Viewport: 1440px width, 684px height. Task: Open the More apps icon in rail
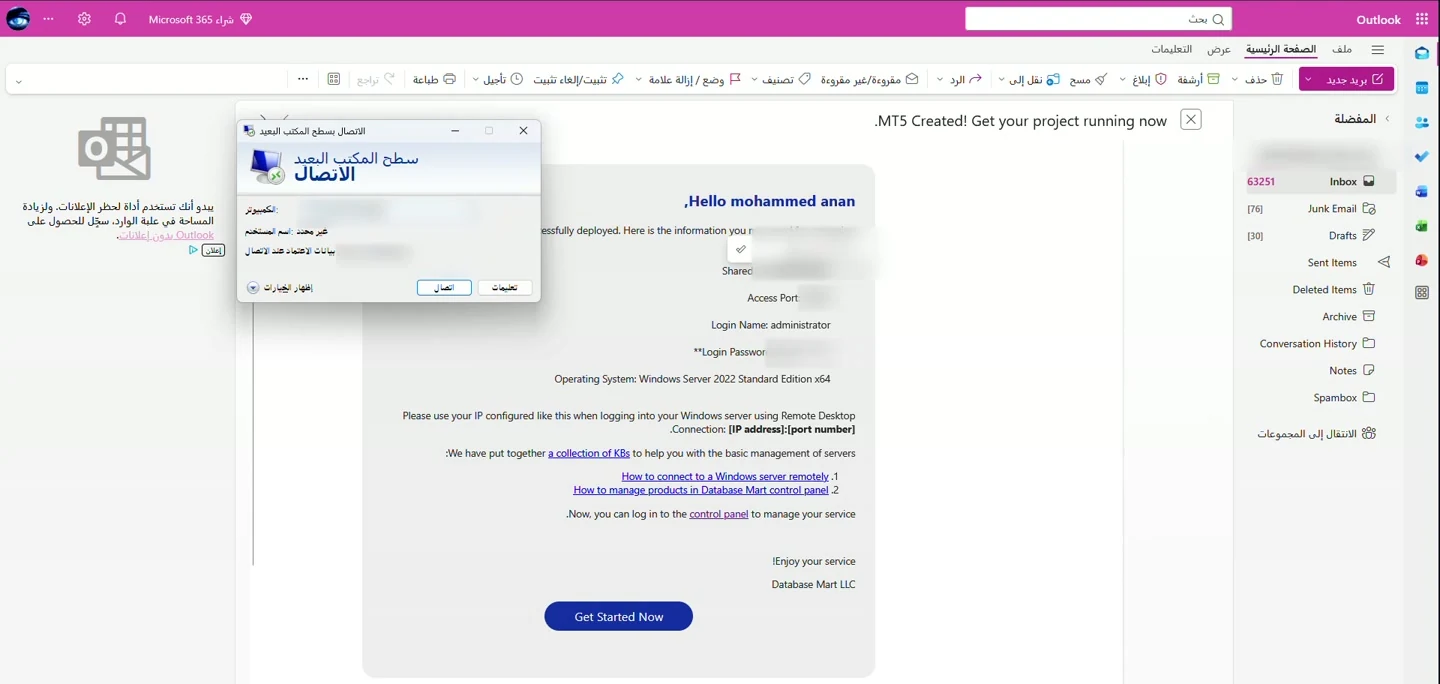[1422, 293]
